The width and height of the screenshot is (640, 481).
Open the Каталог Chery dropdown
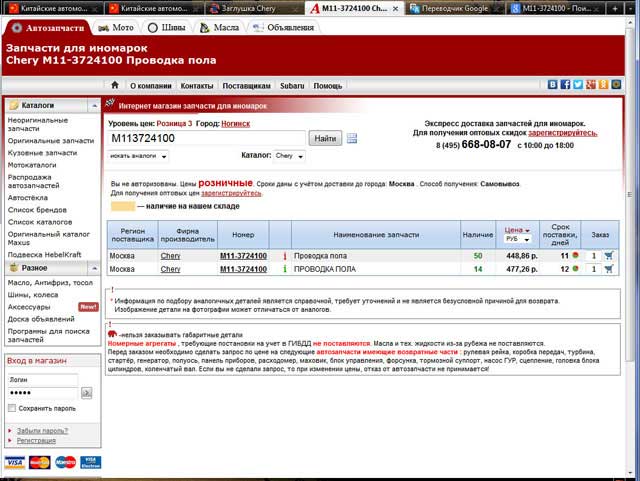coord(289,156)
